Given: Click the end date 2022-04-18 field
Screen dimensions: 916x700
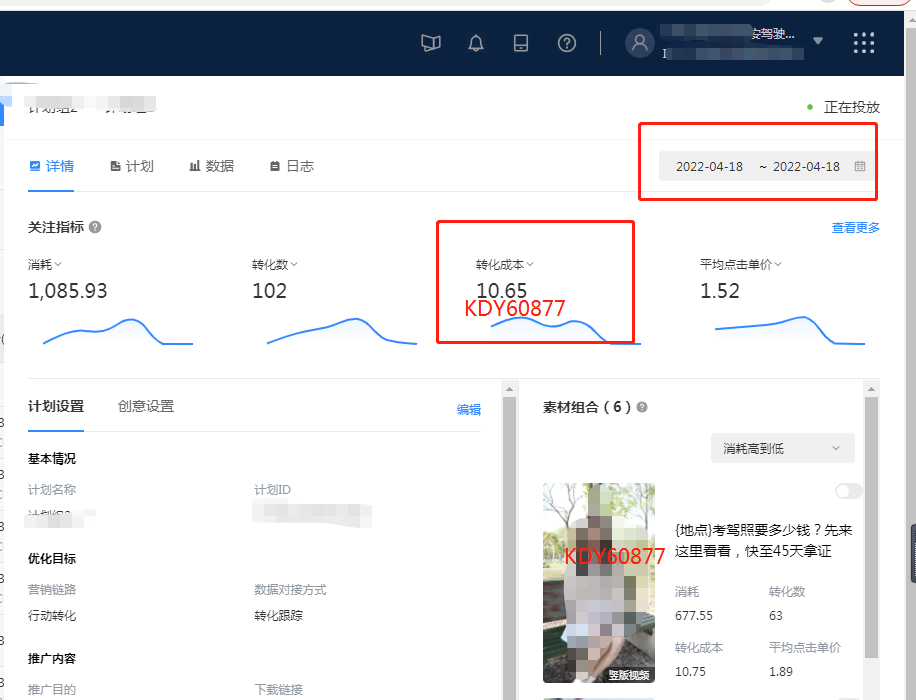Looking at the screenshot, I should pyautogui.click(x=806, y=167).
